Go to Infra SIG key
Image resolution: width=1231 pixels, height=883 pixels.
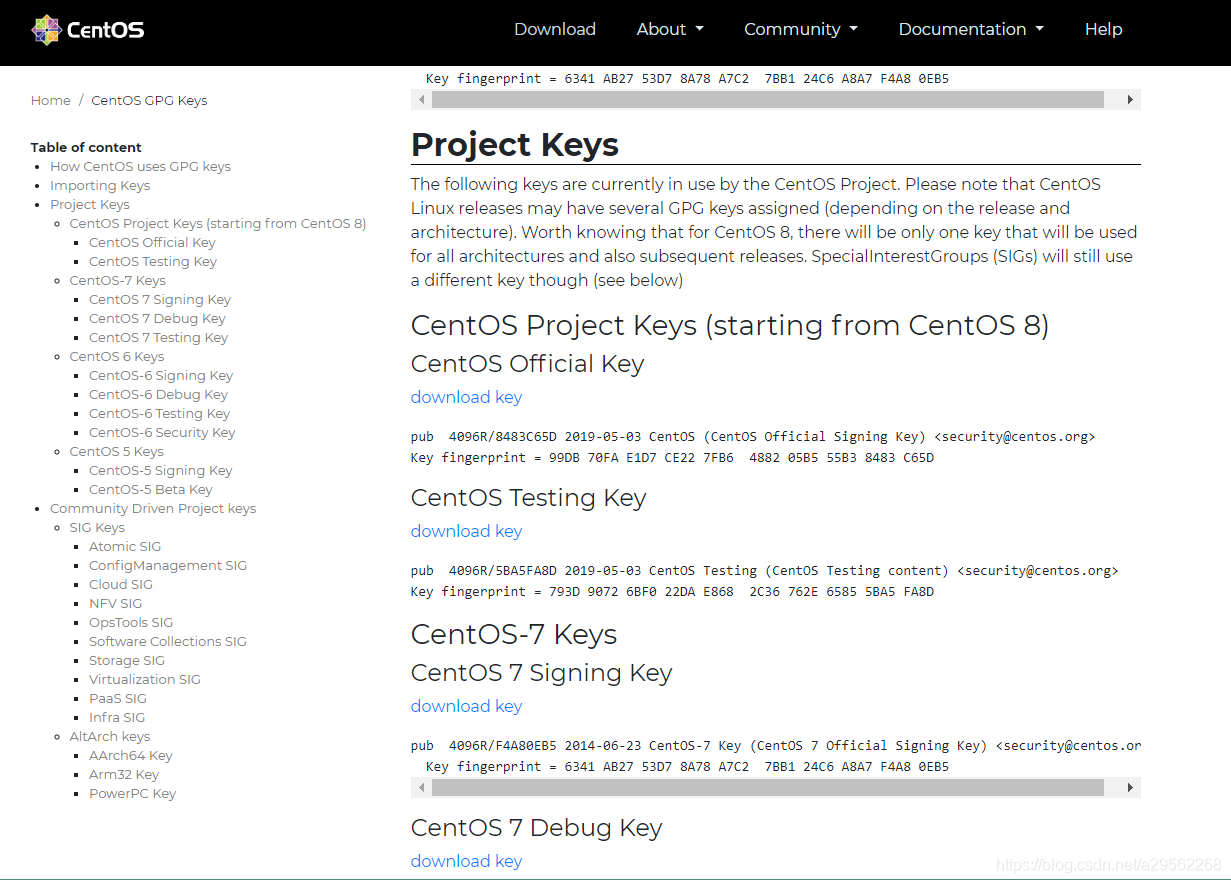click(x=117, y=718)
